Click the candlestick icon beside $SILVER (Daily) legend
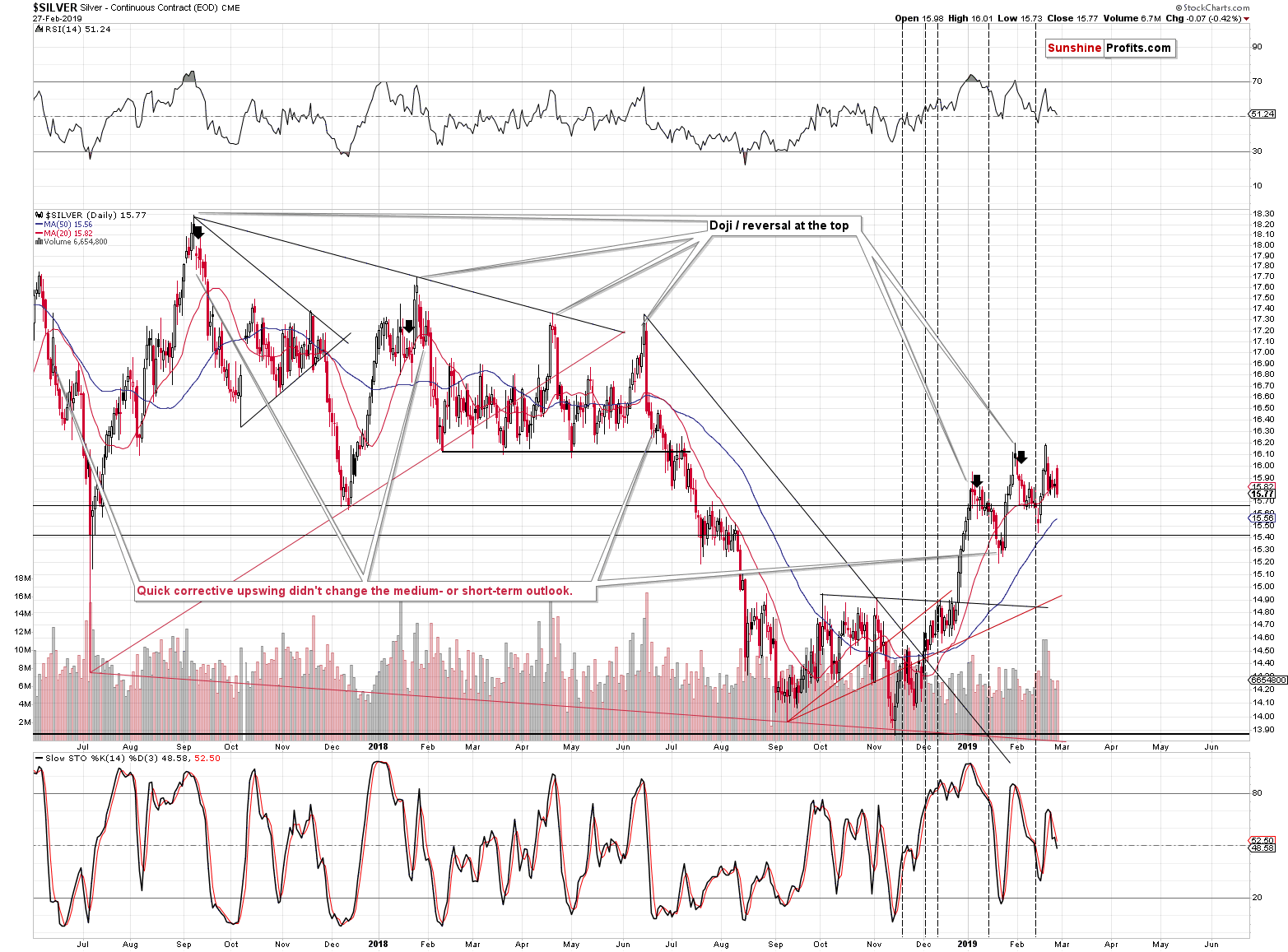 tap(39, 215)
